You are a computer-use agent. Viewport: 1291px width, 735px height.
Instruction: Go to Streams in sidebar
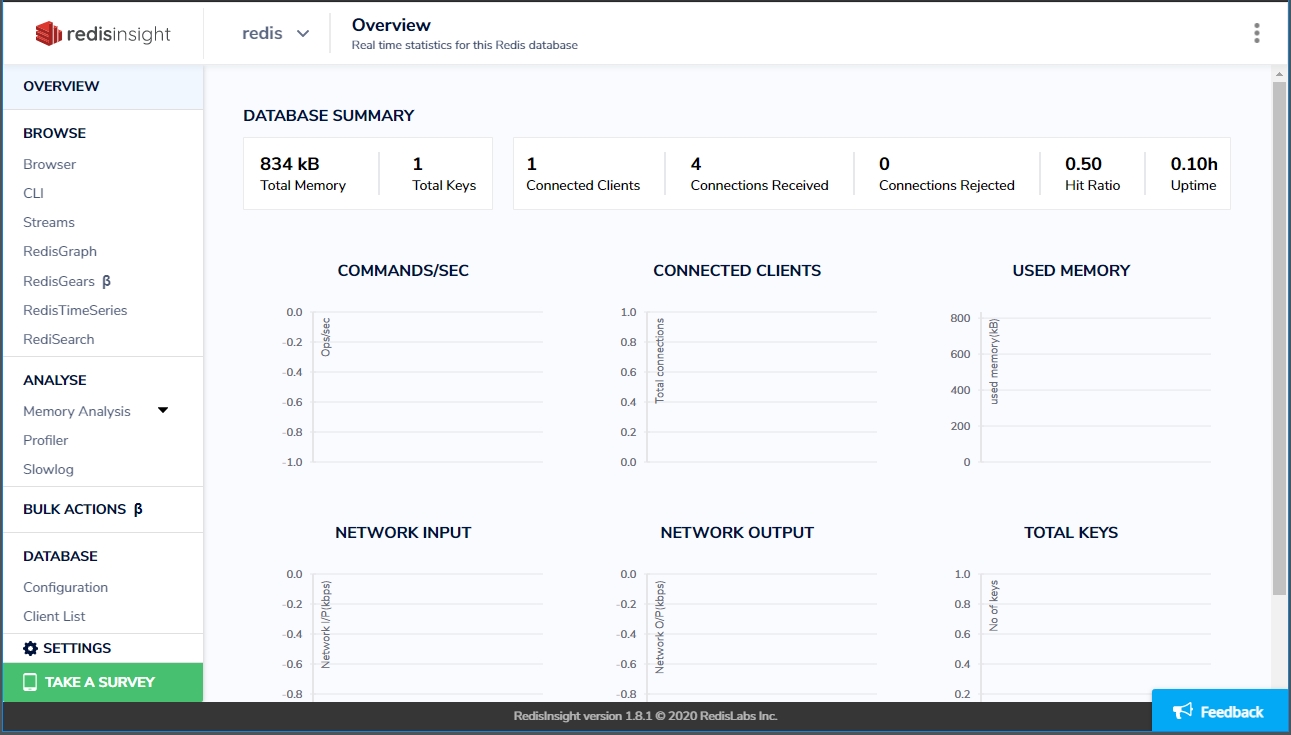click(x=49, y=222)
